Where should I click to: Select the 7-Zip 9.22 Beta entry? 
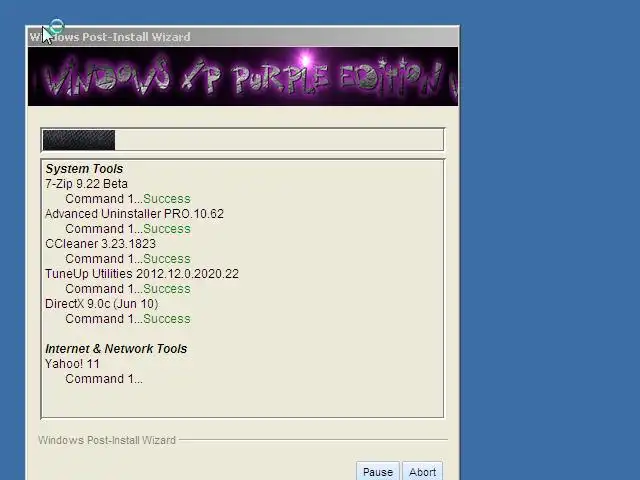pyautogui.click(x=87, y=184)
